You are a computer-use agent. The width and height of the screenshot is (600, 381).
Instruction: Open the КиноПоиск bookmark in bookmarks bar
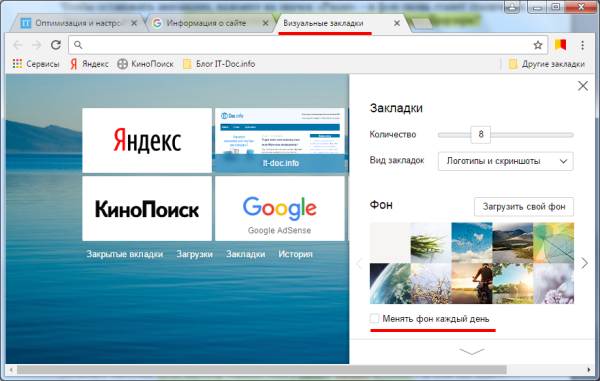[145, 64]
